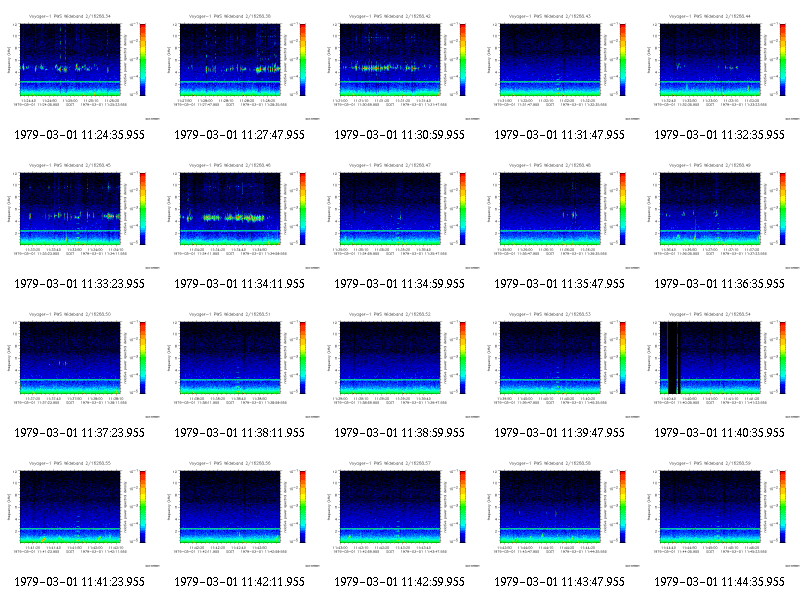800x596 pixels.
Task: Click the caption 1979-03-01 11:41:23.955
Action: tap(80, 582)
